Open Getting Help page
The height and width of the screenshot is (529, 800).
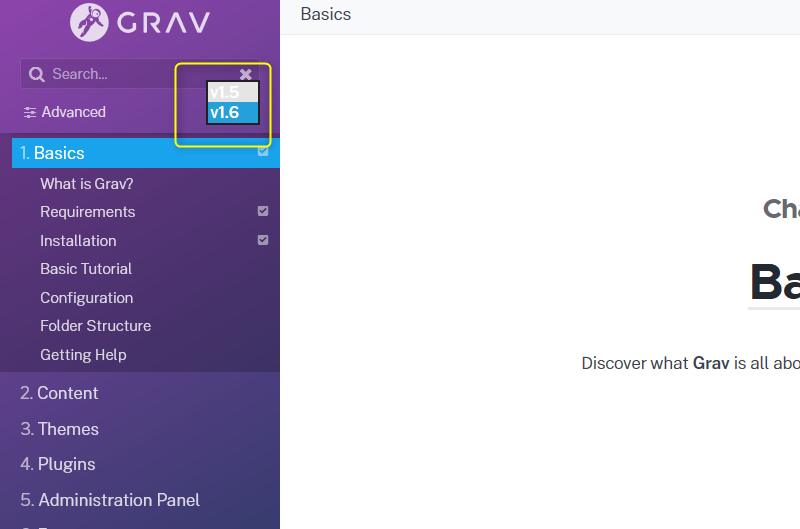tap(83, 355)
